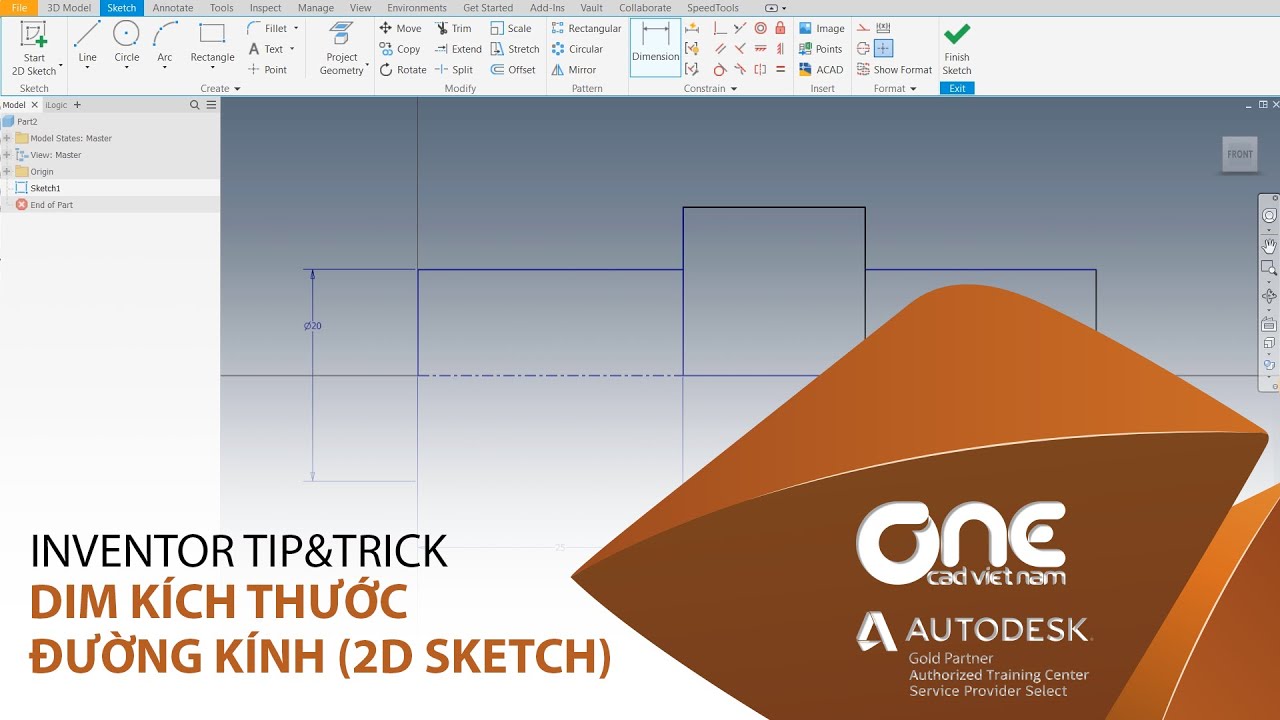Toggle Show Format
Viewport: 1280px width, 720px height.
coord(894,70)
